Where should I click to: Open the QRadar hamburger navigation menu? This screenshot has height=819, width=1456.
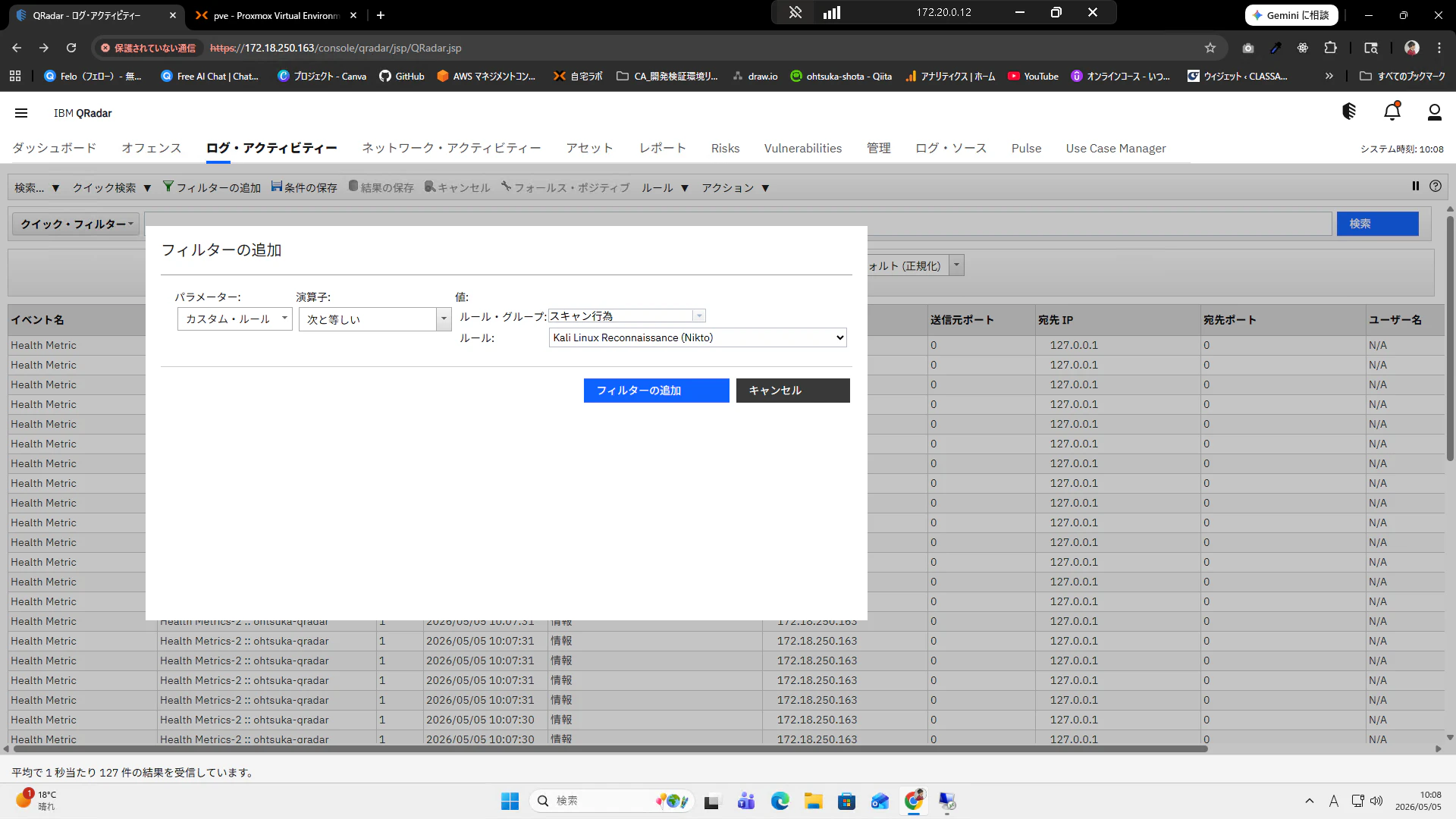[x=21, y=113]
